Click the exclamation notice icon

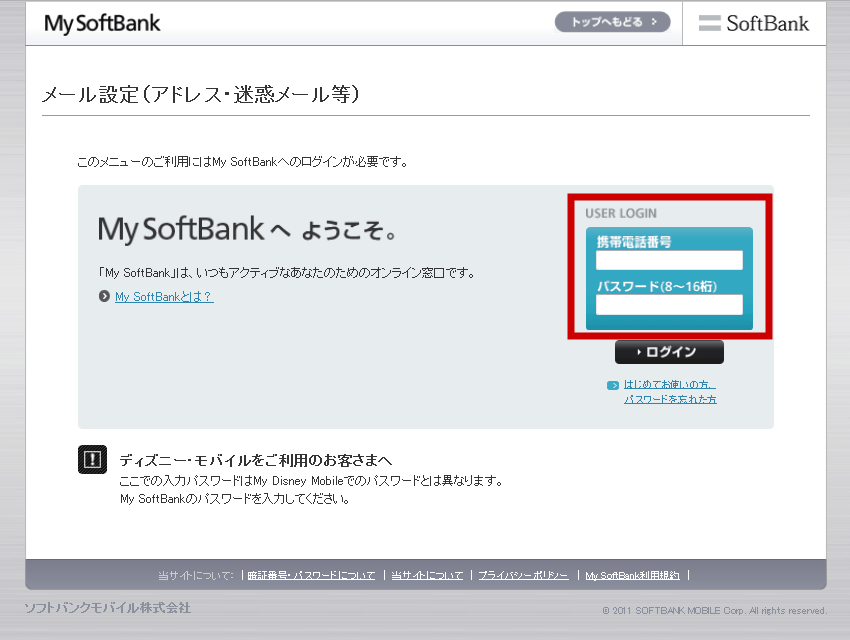(92, 460)
